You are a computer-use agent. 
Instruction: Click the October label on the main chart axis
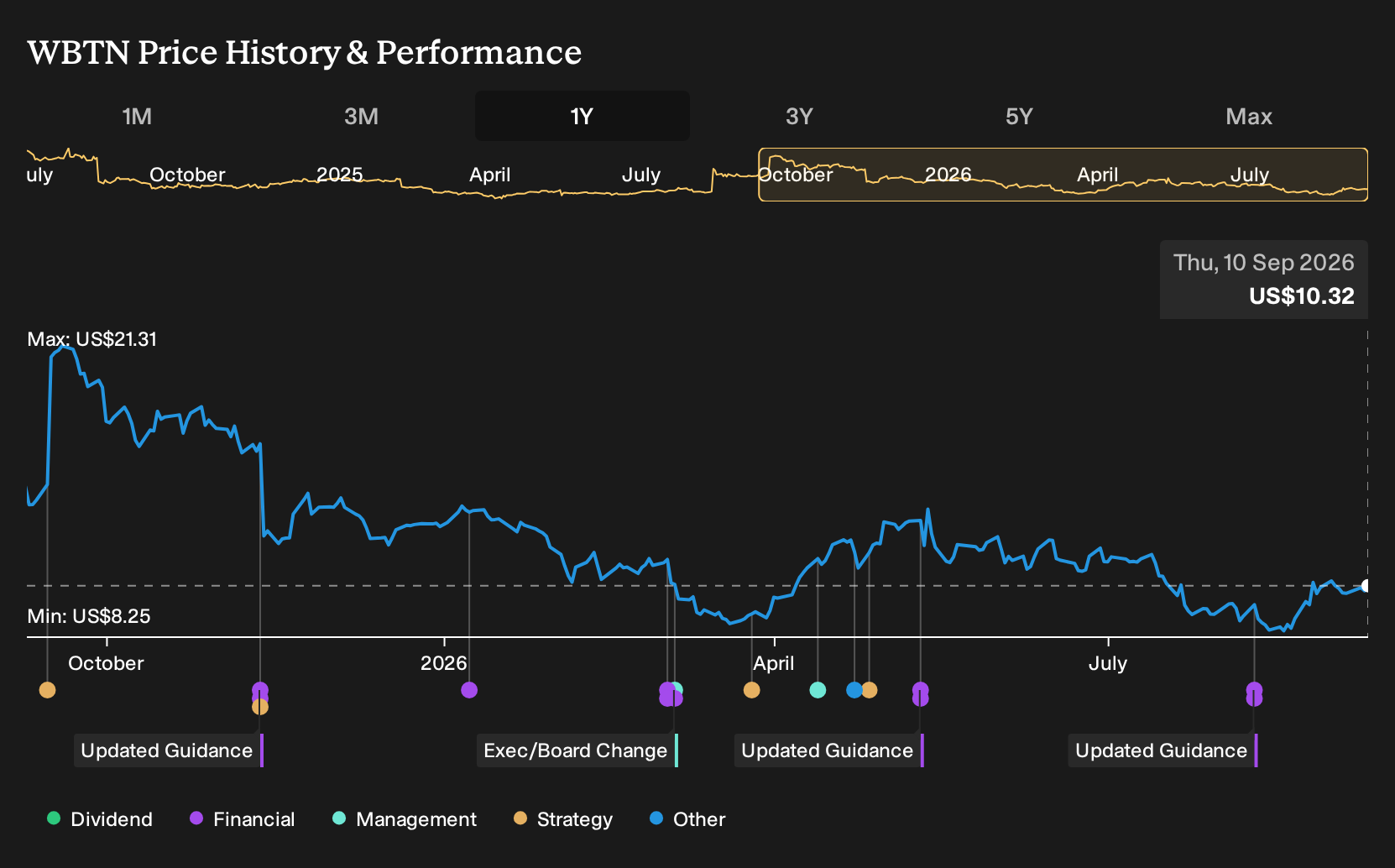(106, 663)
